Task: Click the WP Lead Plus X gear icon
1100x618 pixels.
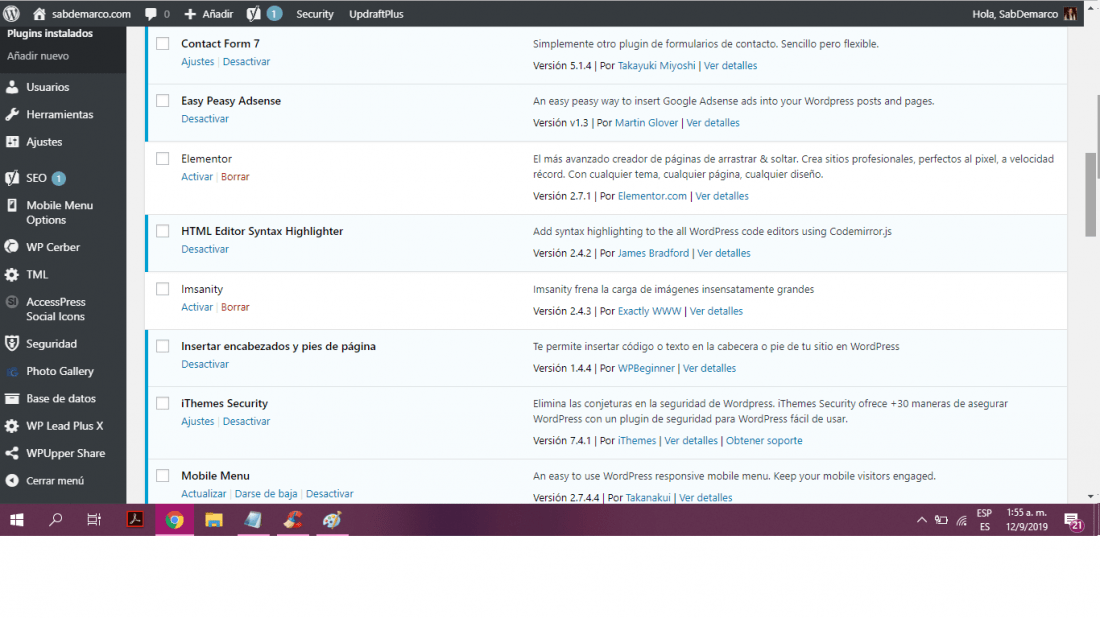Action: [12, 426]
